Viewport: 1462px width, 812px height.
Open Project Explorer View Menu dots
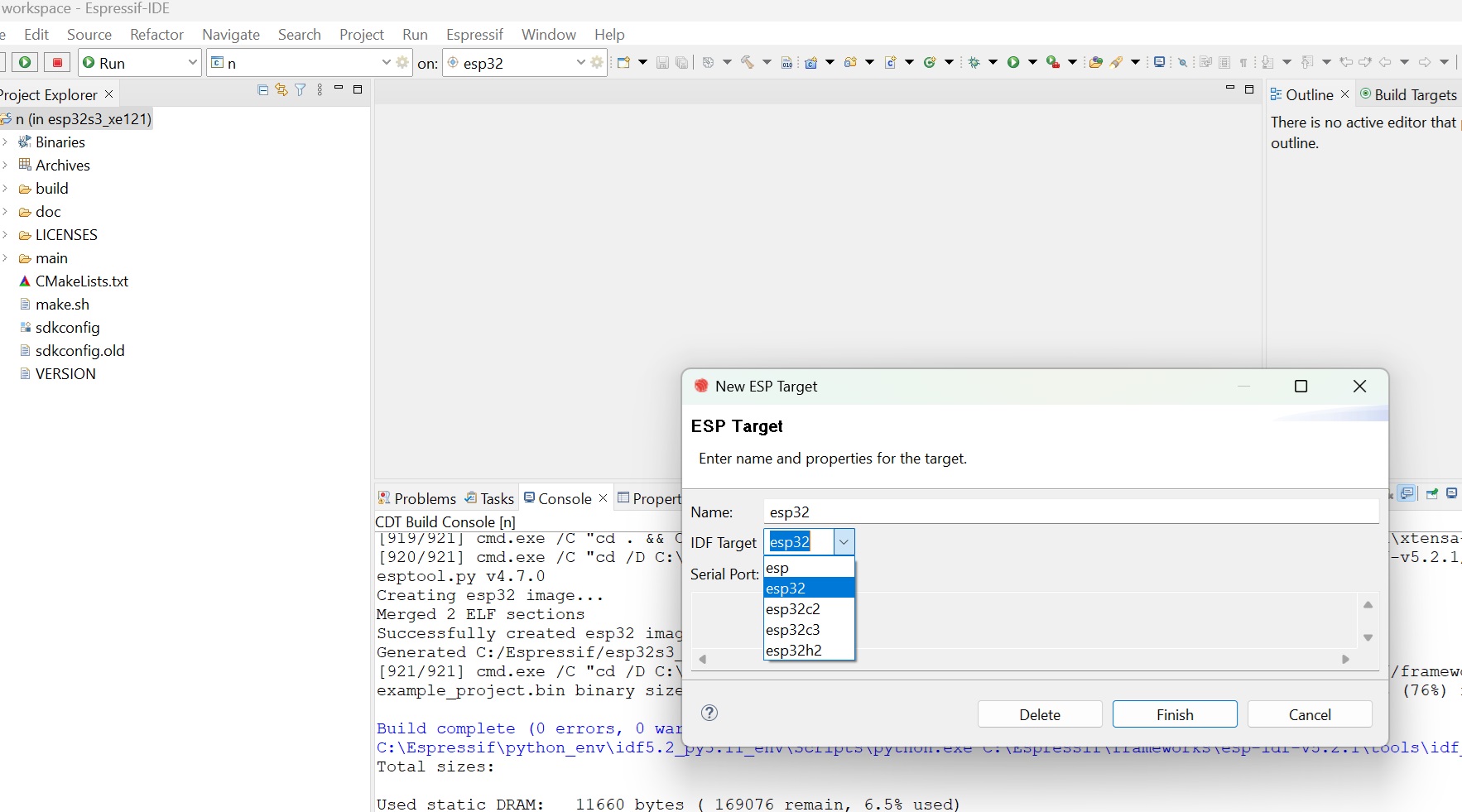pyautogui.click(x=320, y=89)
